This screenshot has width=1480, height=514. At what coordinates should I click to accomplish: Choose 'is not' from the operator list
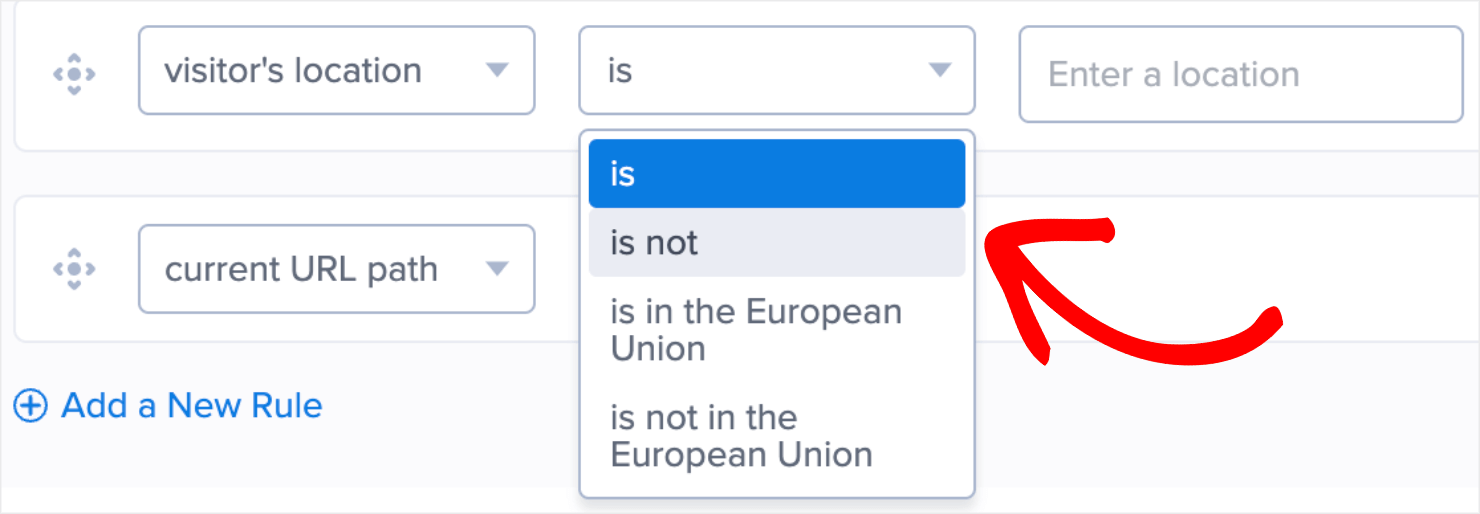point(776,243)
